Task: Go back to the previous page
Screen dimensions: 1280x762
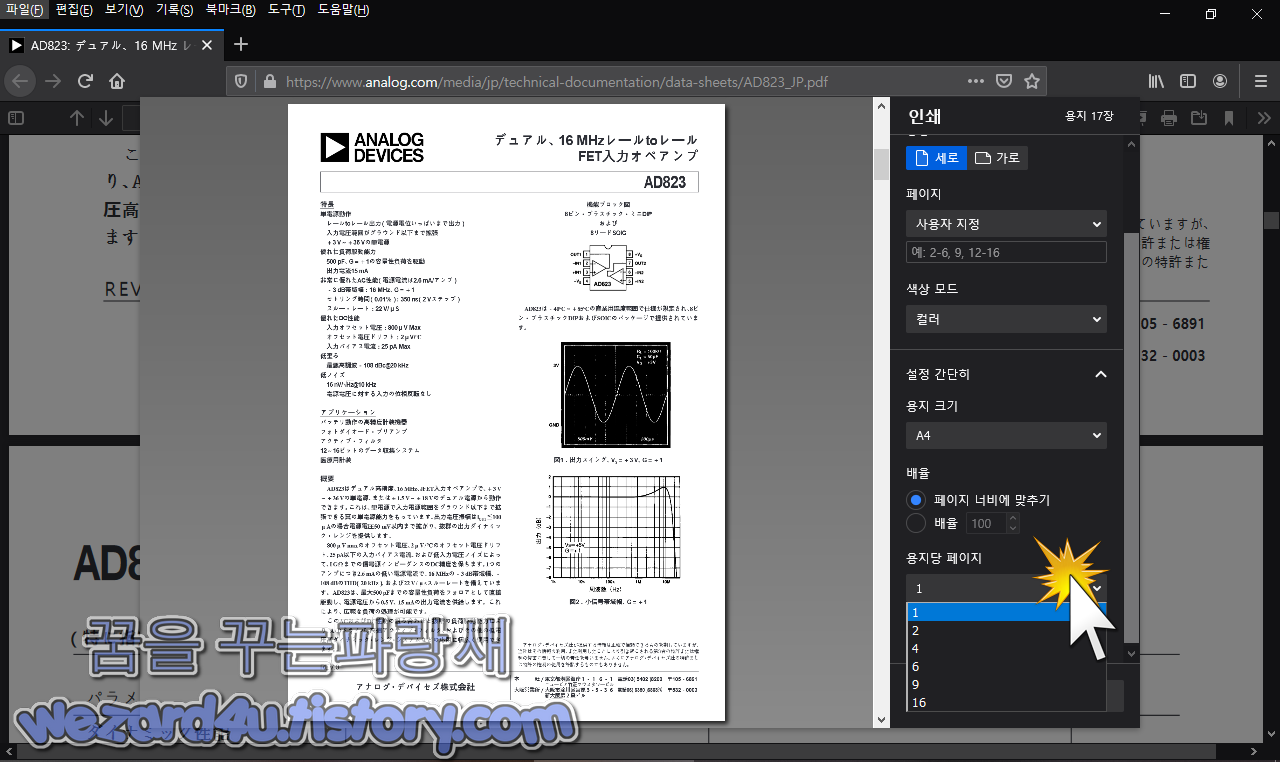Action: tap(22, 81)
